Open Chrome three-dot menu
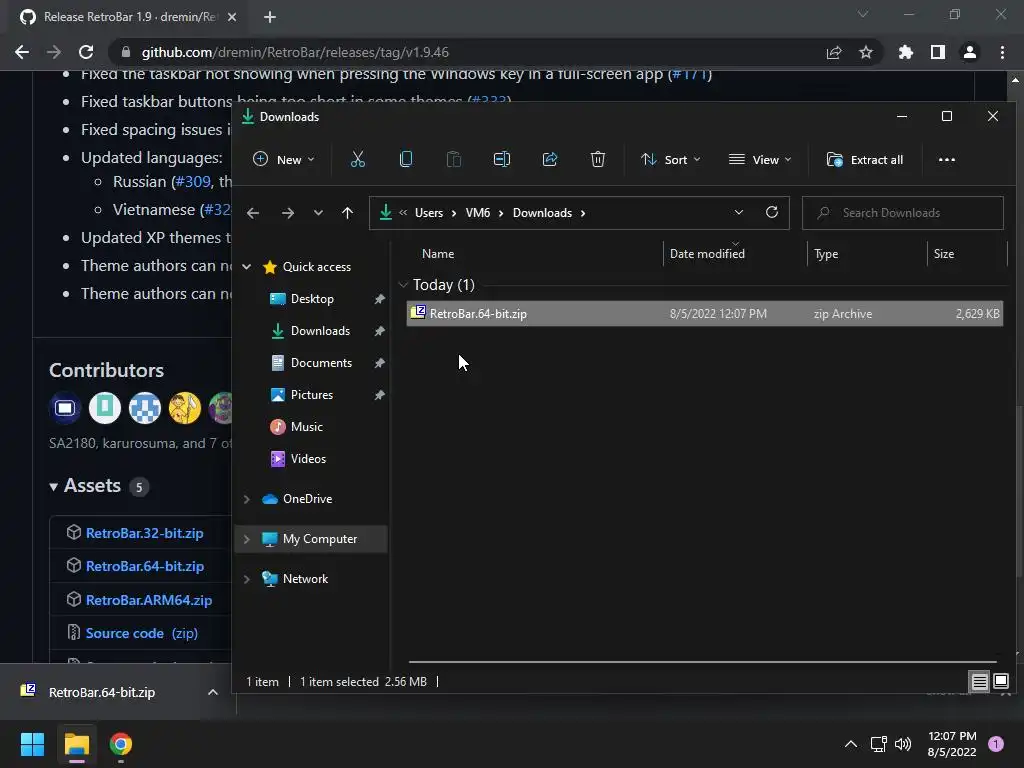Screen dimensions: 1024x768 tap(1002, 52)
